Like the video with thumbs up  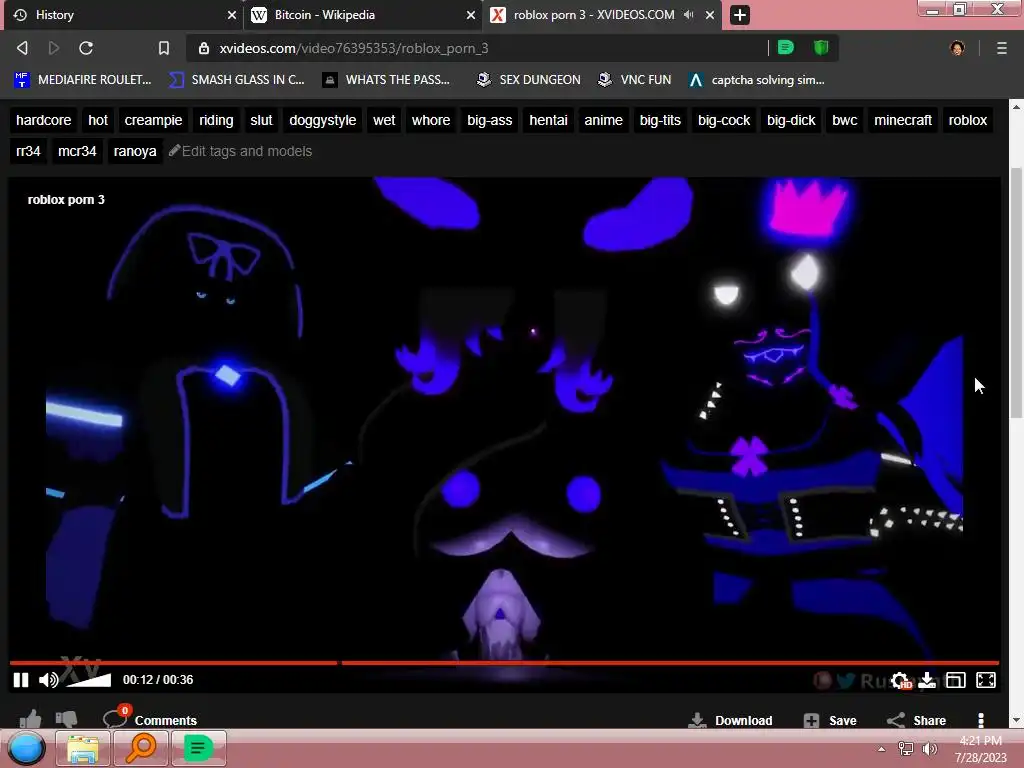[x=30, y=719]
